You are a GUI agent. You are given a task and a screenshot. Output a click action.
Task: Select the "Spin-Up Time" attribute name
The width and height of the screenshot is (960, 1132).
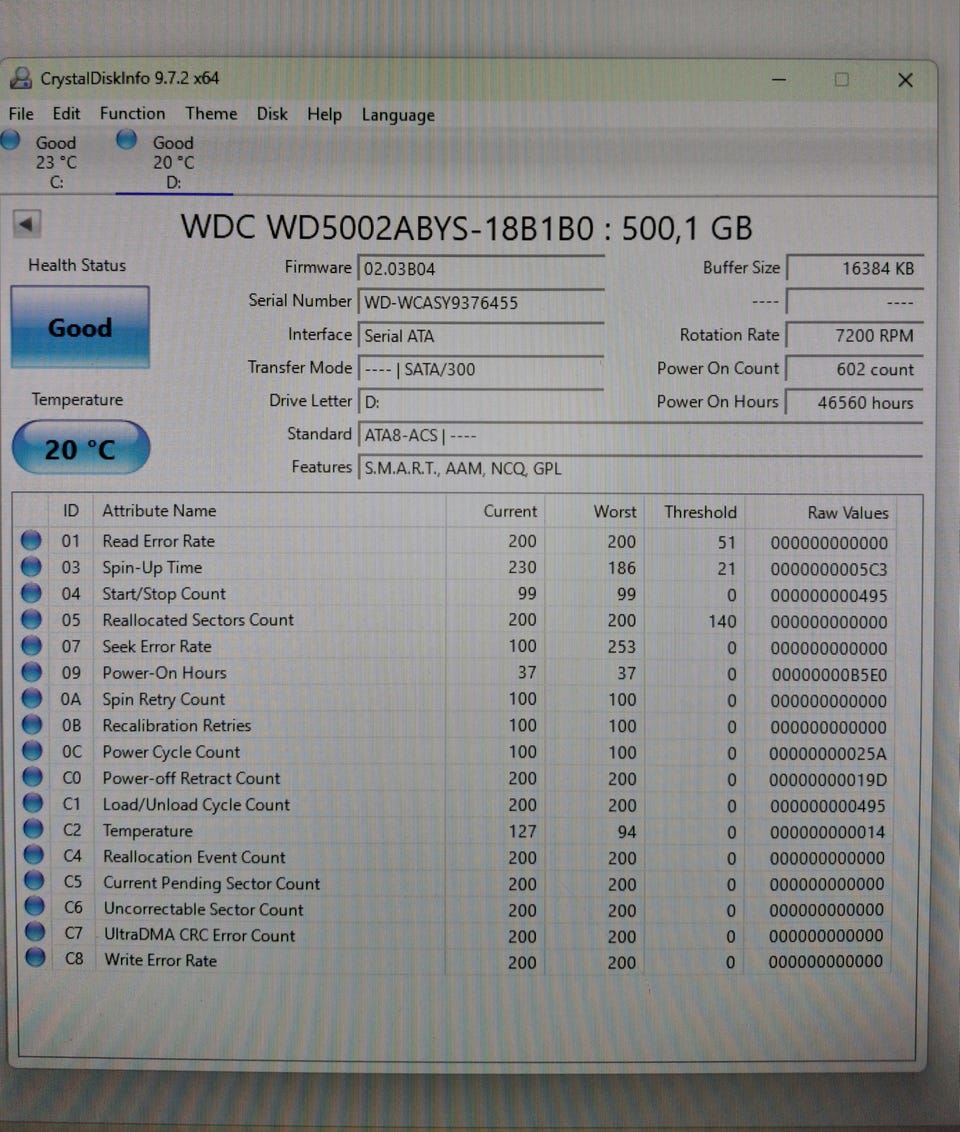click(152, 567)
